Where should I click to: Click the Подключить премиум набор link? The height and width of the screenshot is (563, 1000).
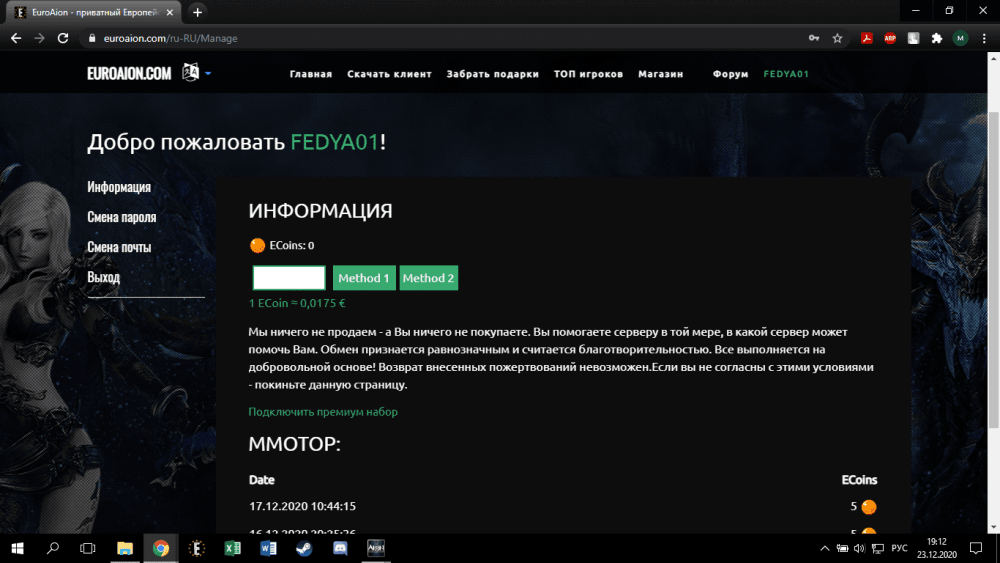tap(323, 412)
